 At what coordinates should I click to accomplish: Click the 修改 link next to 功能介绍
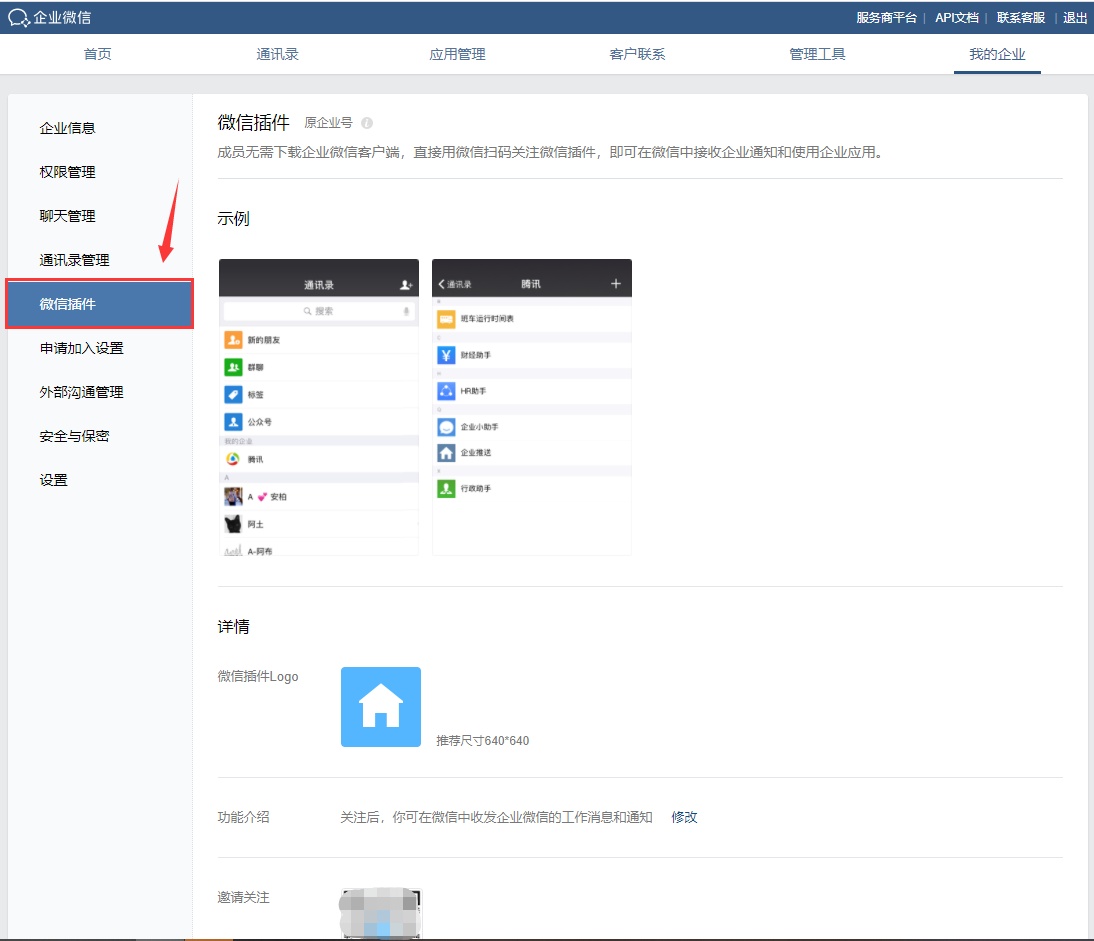pos(684,817)
